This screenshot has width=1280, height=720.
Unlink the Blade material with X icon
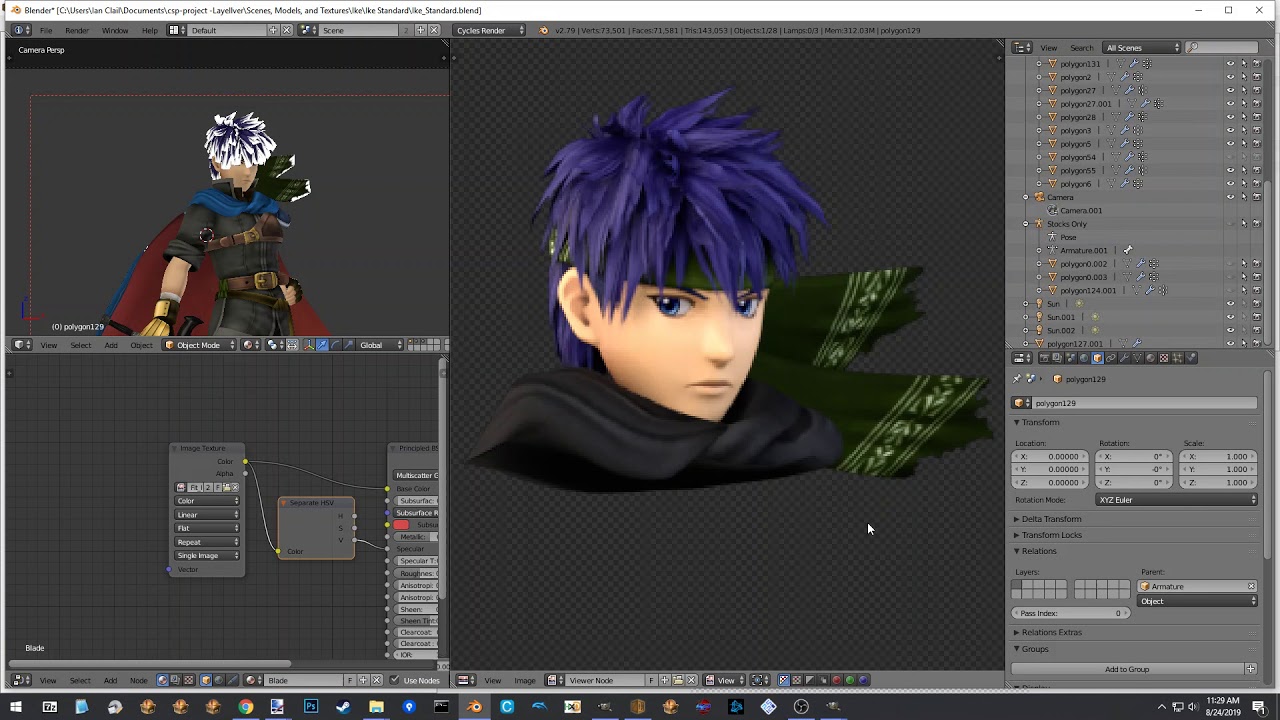[376, 681]
